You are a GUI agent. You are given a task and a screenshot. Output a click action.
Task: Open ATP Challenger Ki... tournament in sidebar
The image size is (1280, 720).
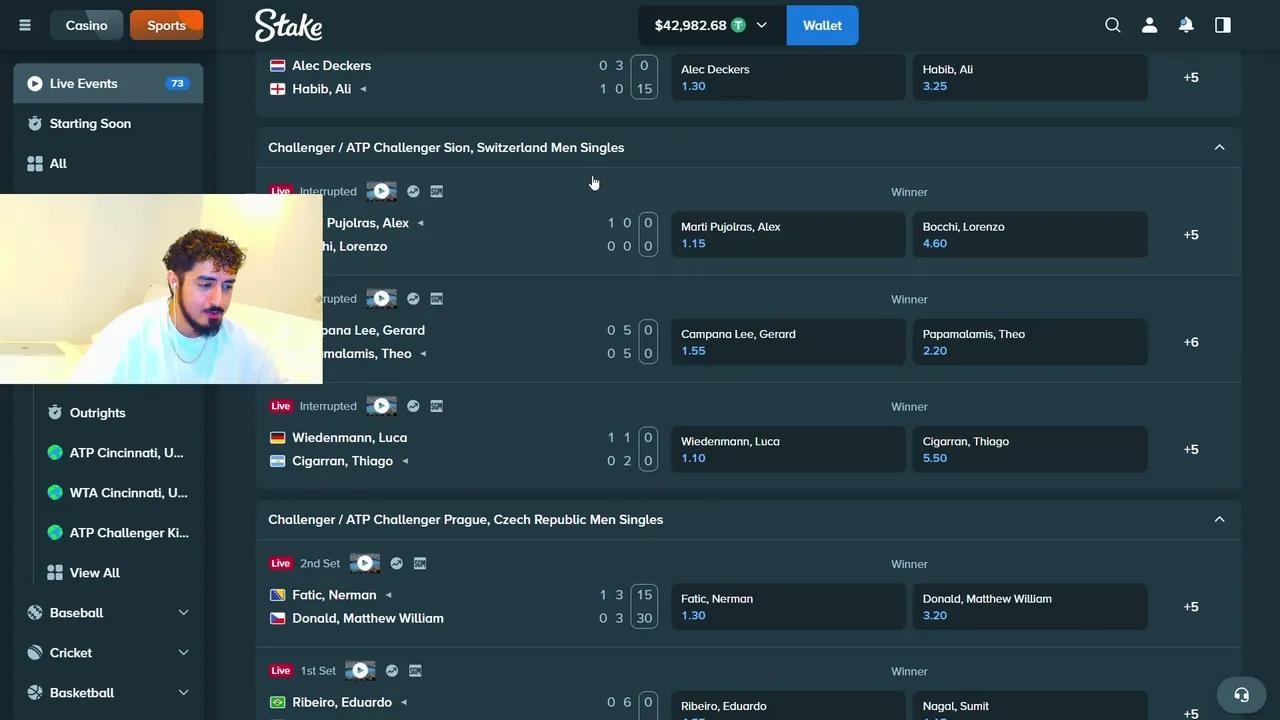[118, 532]
